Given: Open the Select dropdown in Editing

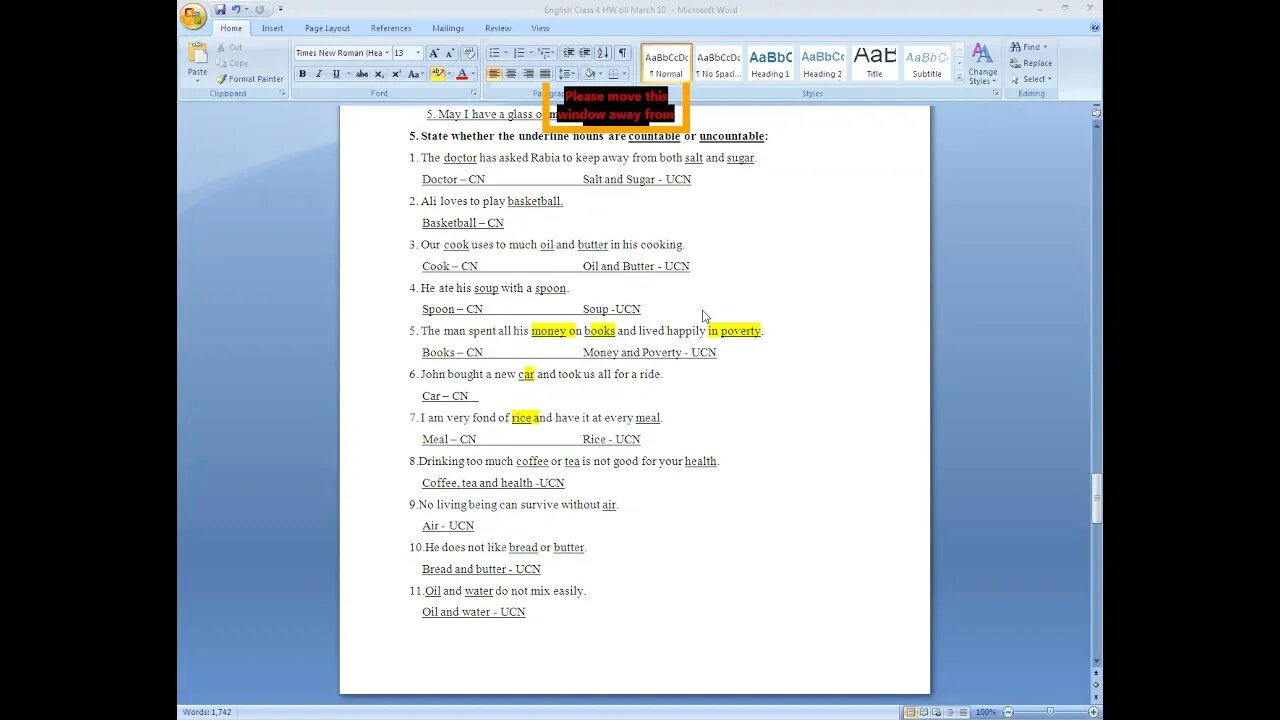Looking at the screenshot, I should 1030,79.
